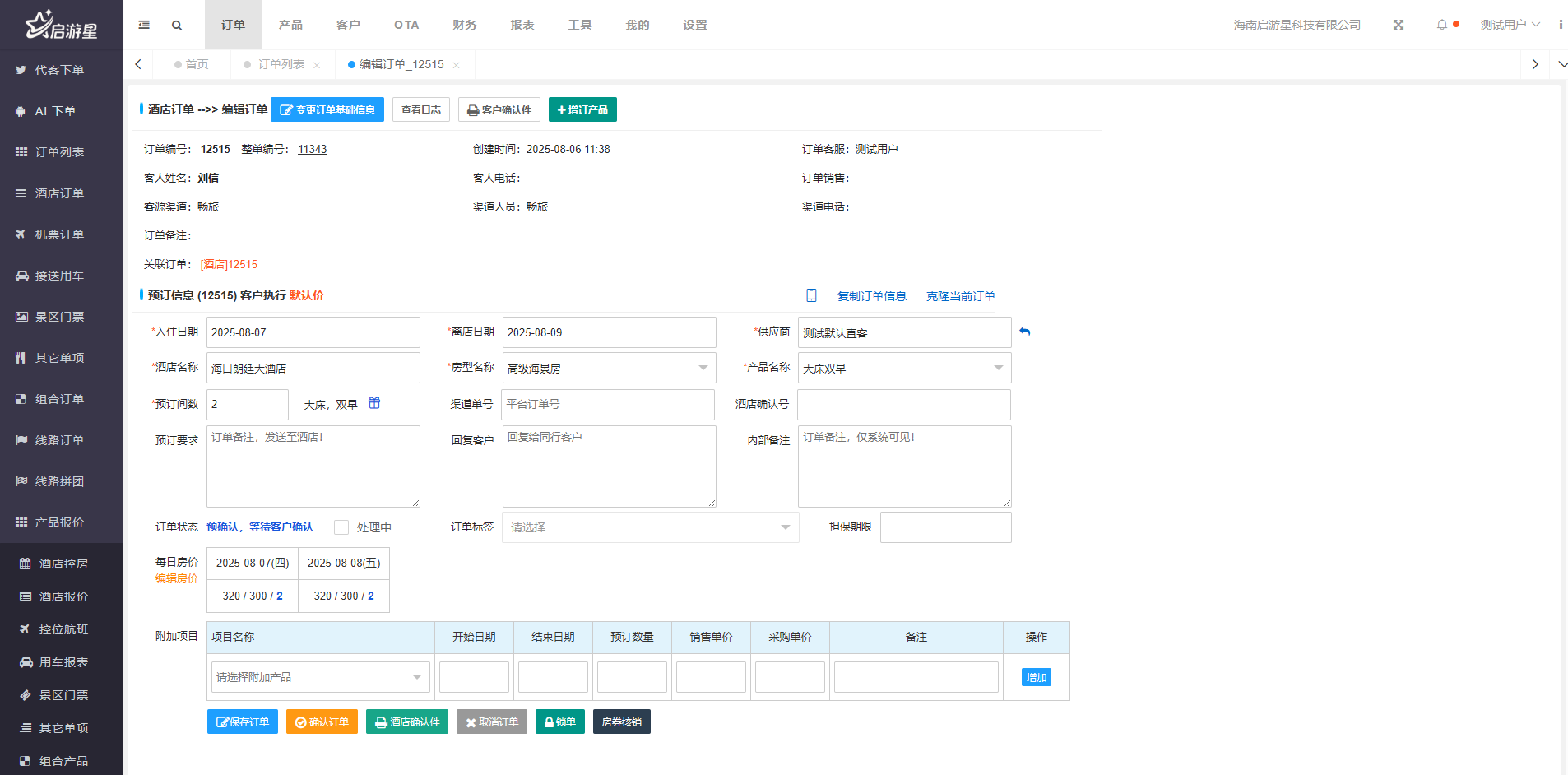Image resolution: width=1568 pixels, height=775 pixels.
Task: Toggle the sidebar collapse hamburger icon
Action: point(144,26)
